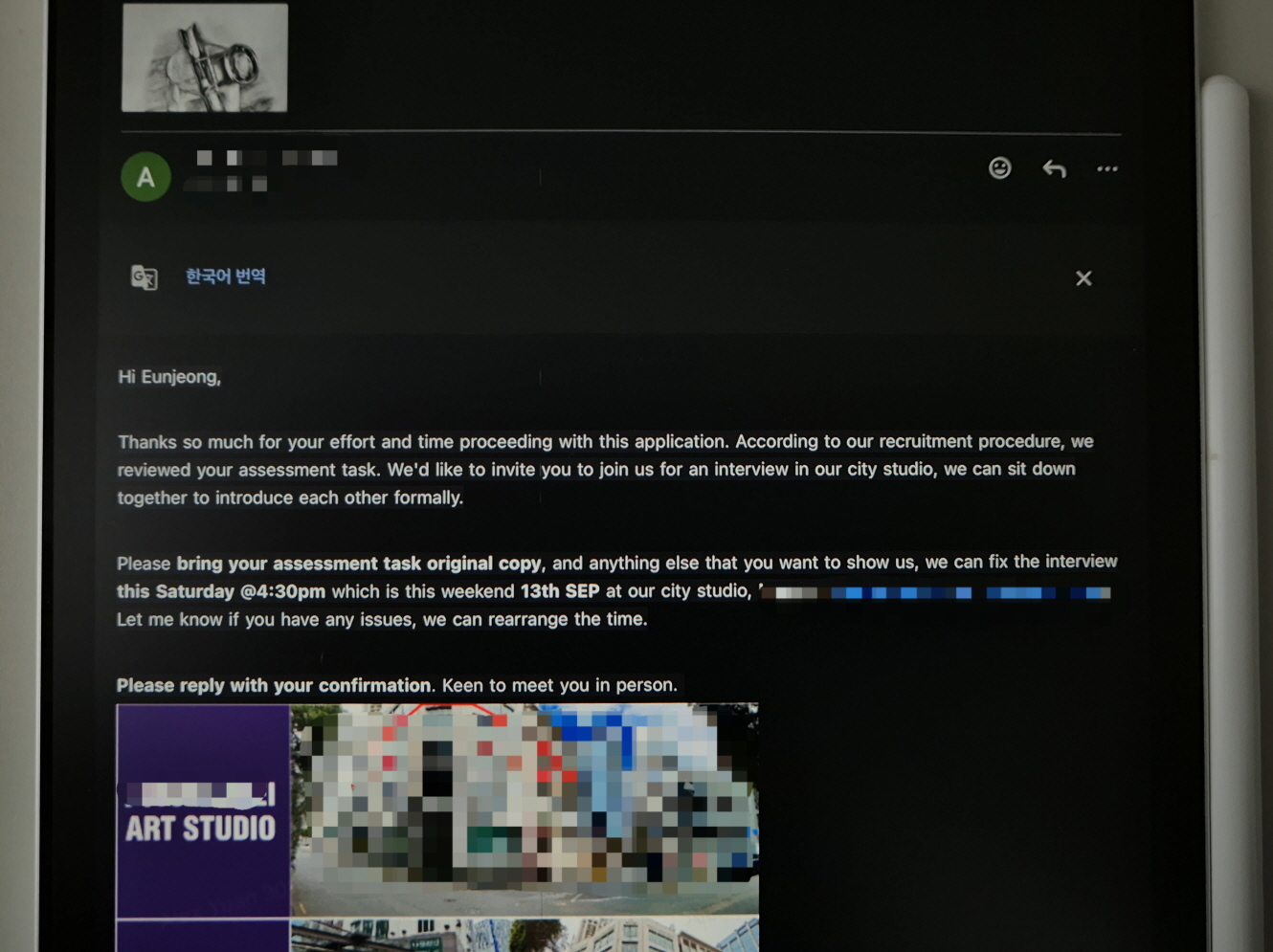1273x952 pixels.
Task: Click the translate icon in the banner
Action: click(x=144, y=277)
